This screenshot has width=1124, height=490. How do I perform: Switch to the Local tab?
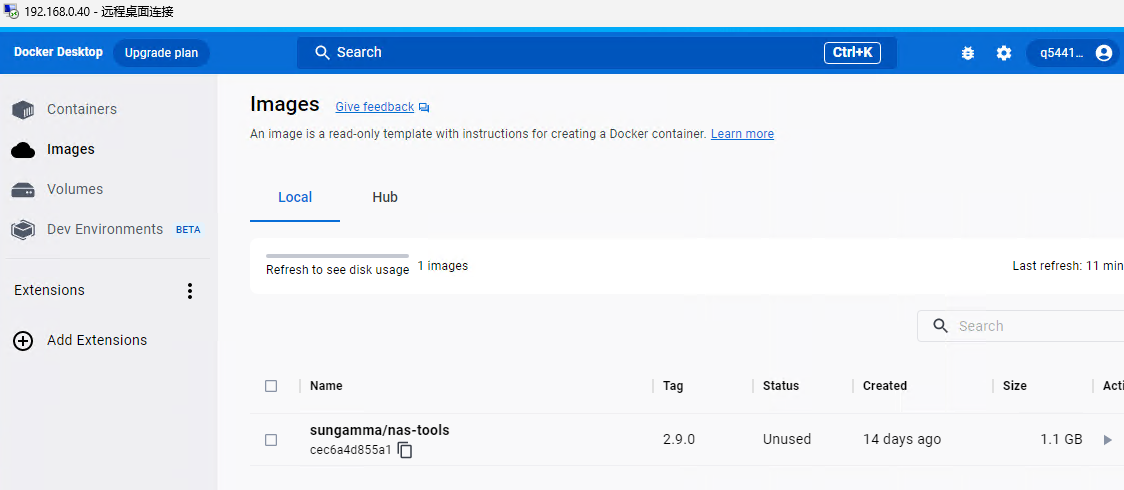pos(295,198)
